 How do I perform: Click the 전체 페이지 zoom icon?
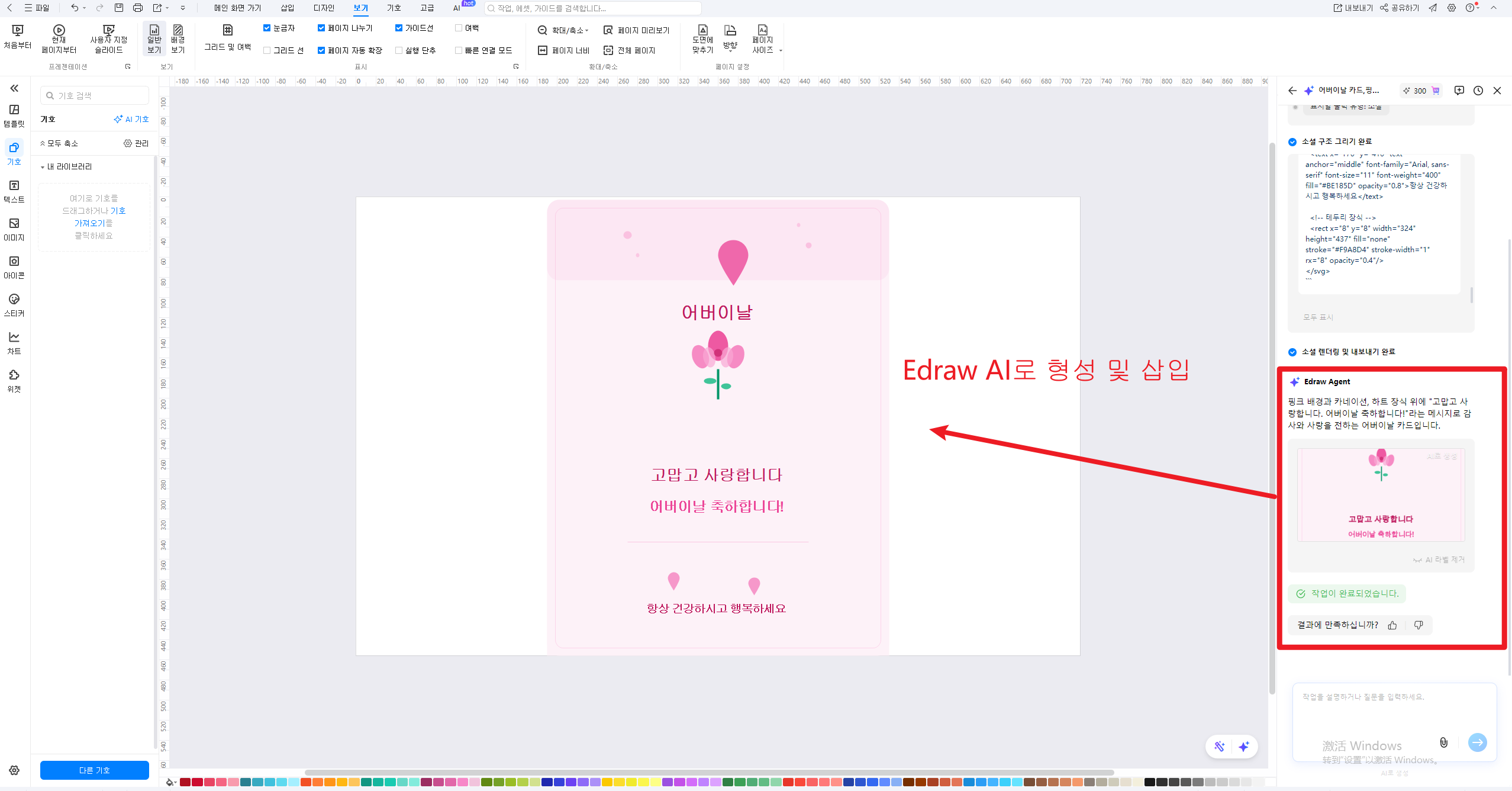(x=608, y=50)
